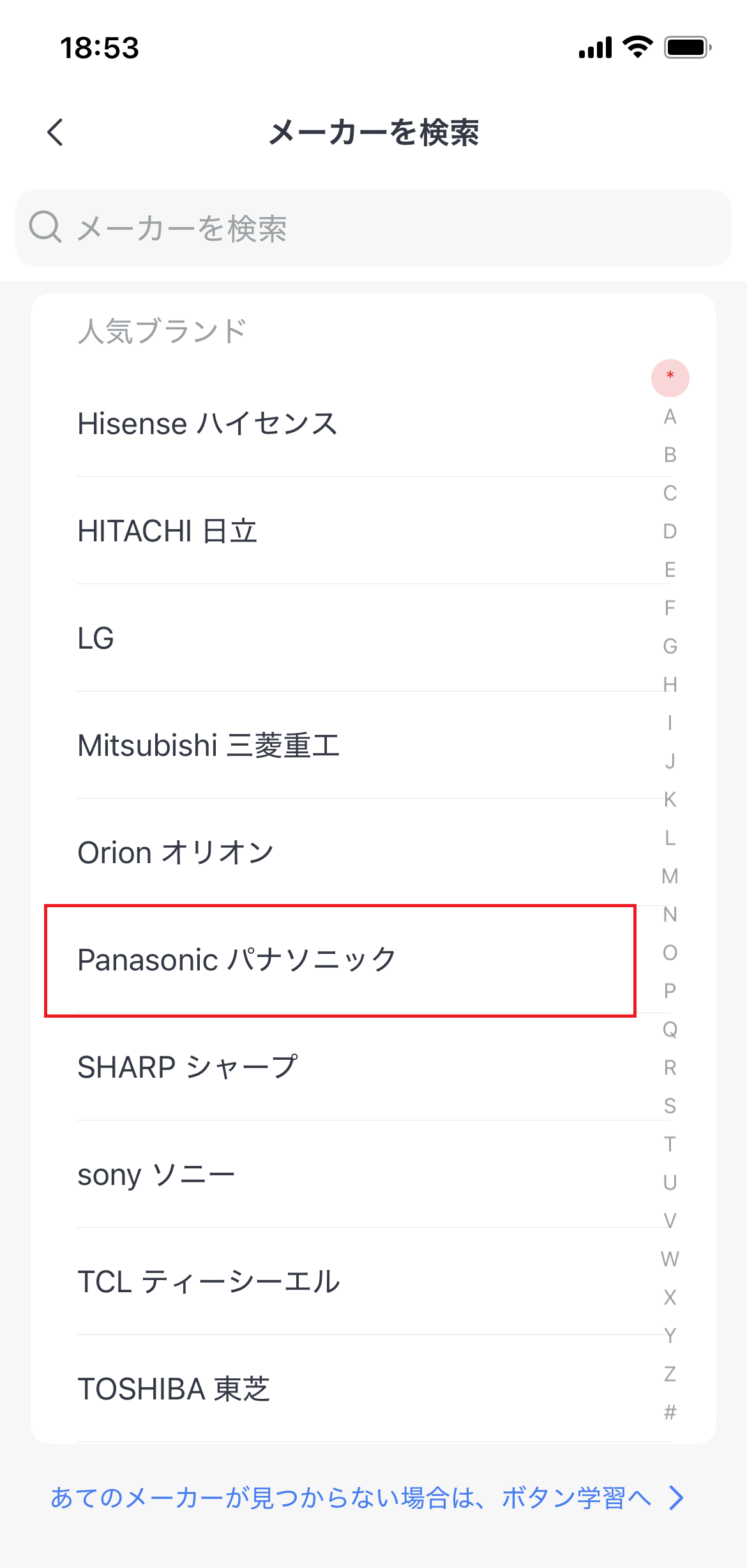Select Mitsubishi 三菱重工 brand

point(356,745)
